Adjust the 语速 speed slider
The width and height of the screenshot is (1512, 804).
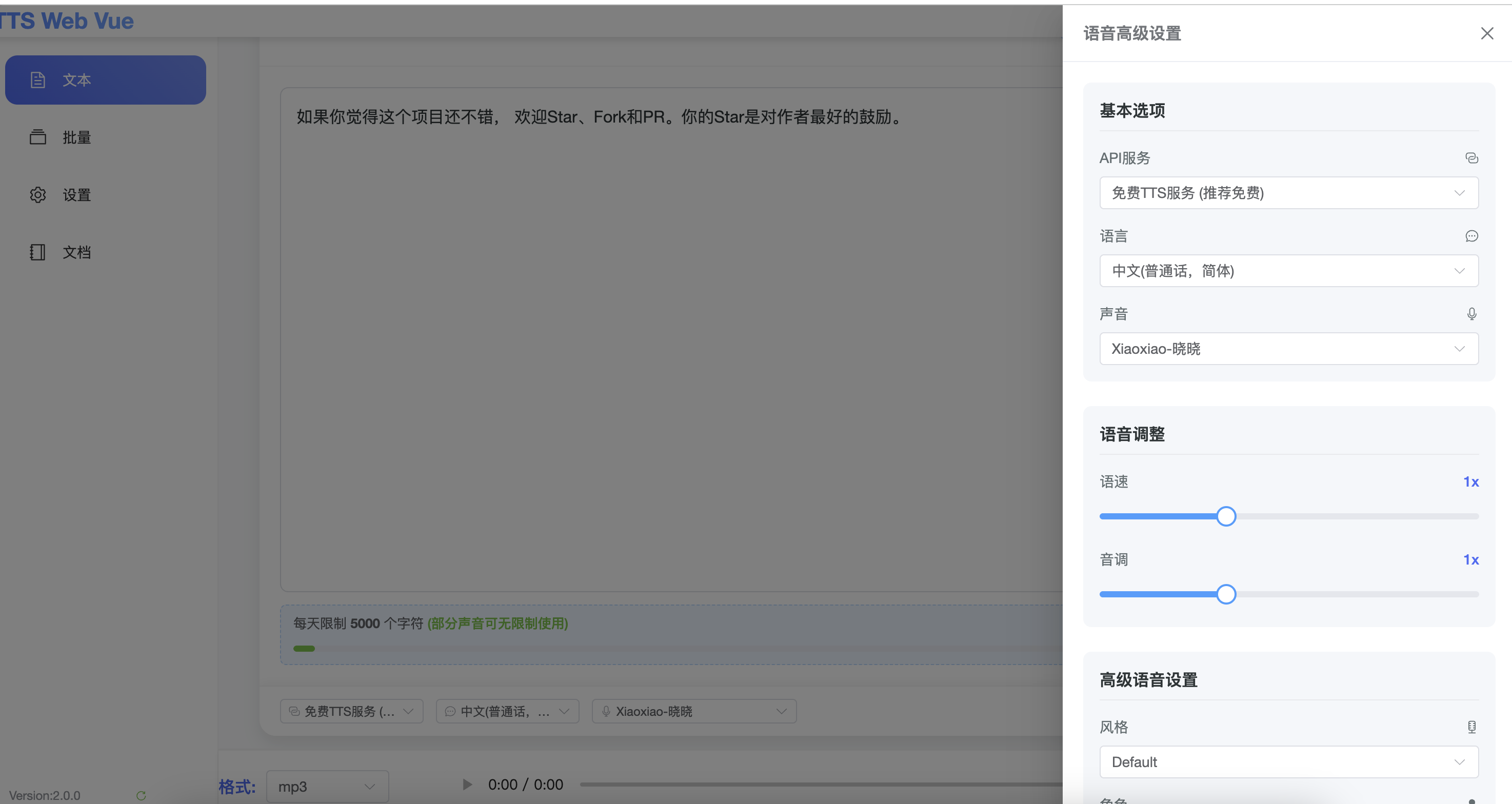click(1226, 515)
